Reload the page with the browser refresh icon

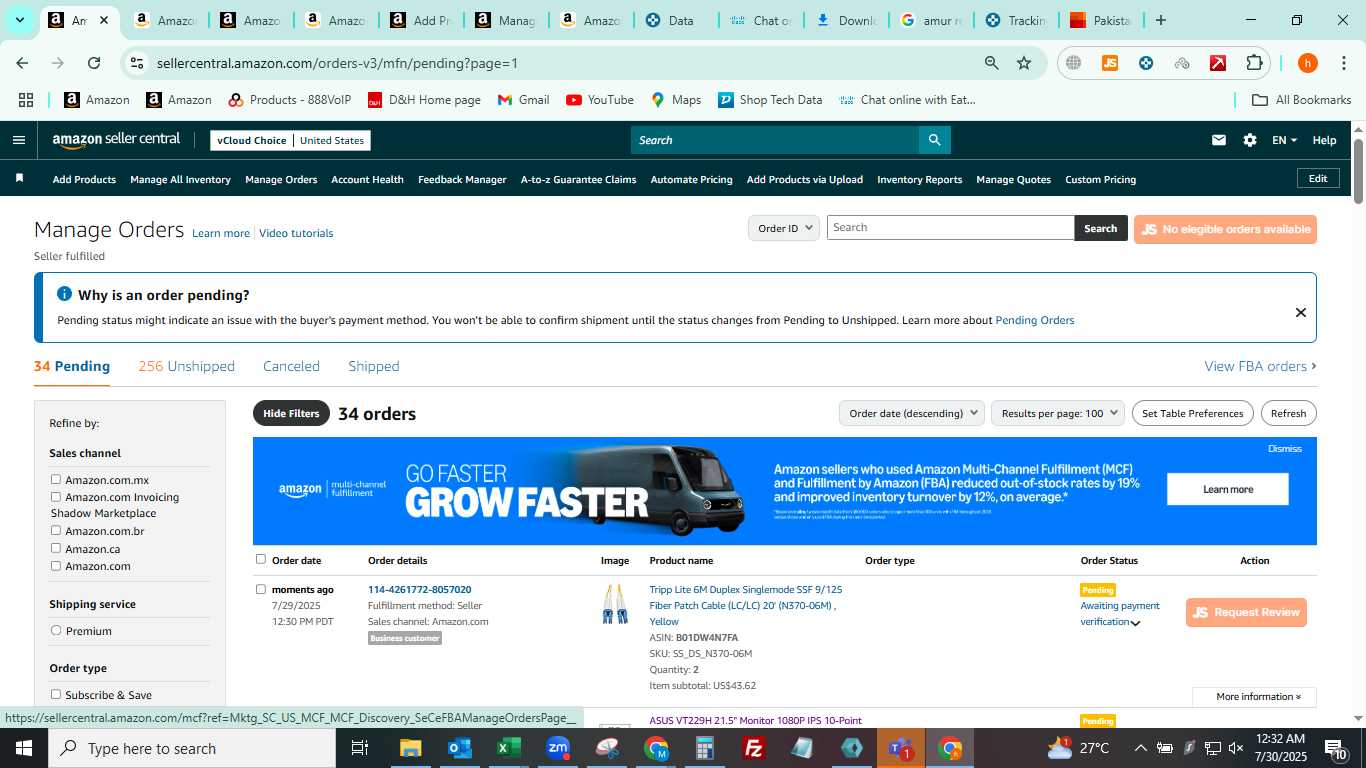point(94,63)
